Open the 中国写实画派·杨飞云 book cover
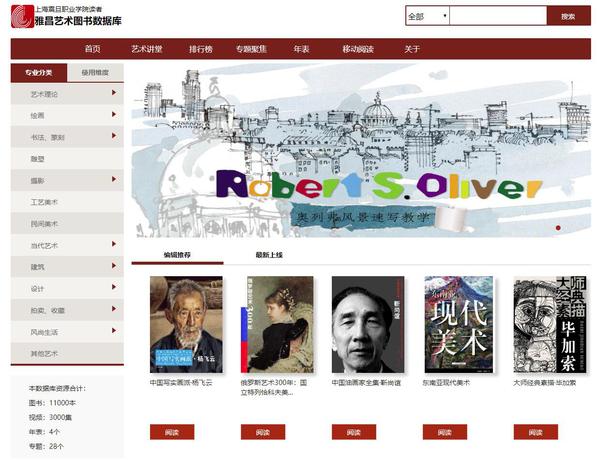This screenshot has width=599, height=460. coord(186,324)
